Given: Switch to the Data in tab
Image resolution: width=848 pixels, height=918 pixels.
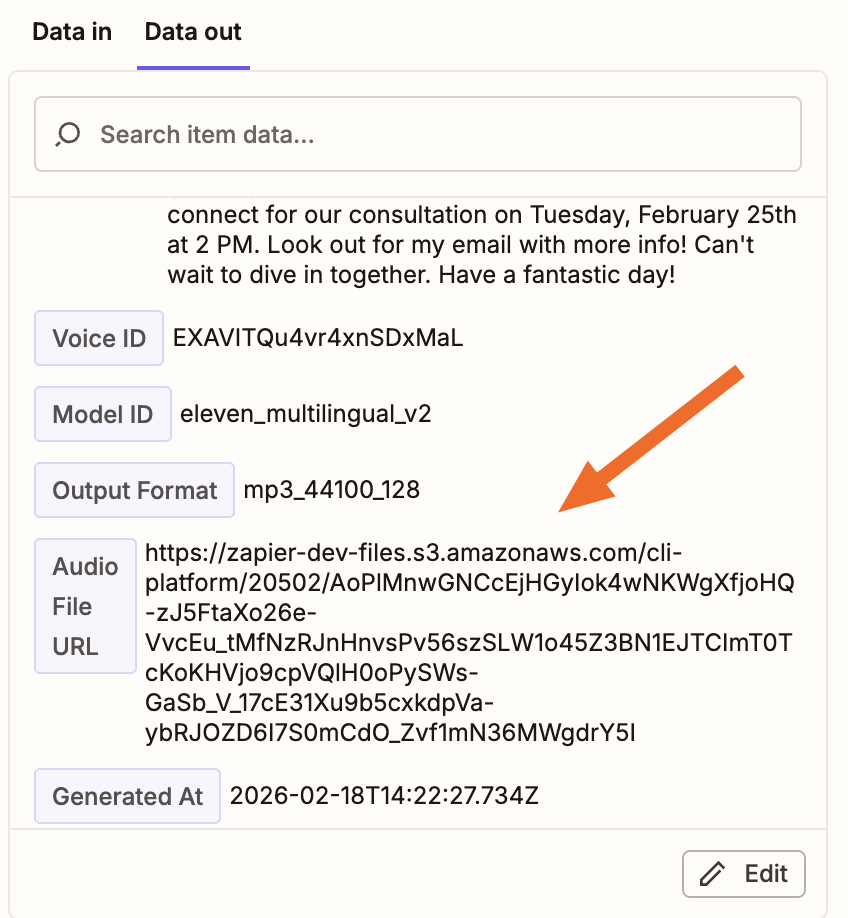Looking at the screenshot, I should [71, 32].
